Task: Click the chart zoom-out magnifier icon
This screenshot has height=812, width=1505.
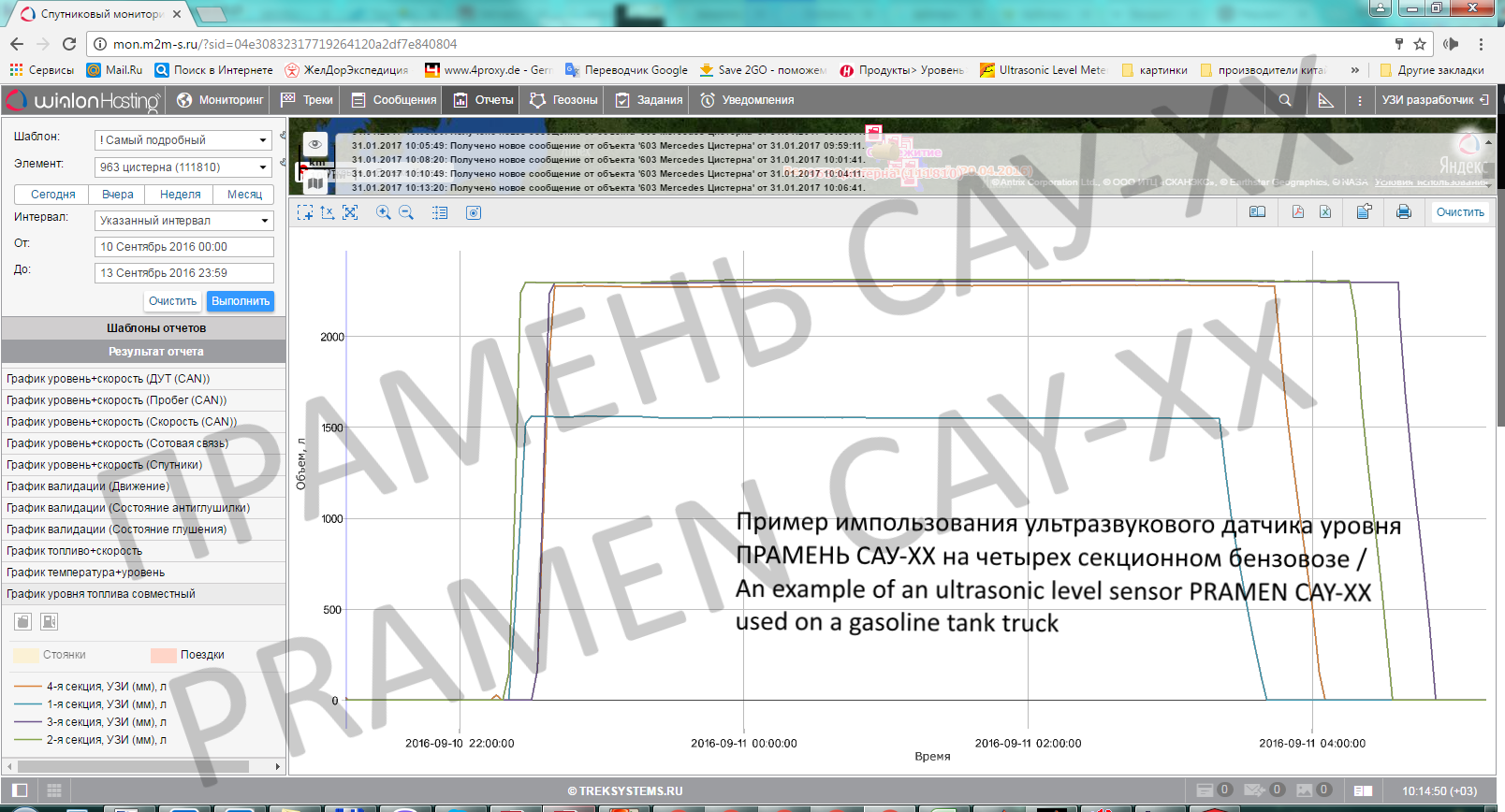Action: point(406,213)
